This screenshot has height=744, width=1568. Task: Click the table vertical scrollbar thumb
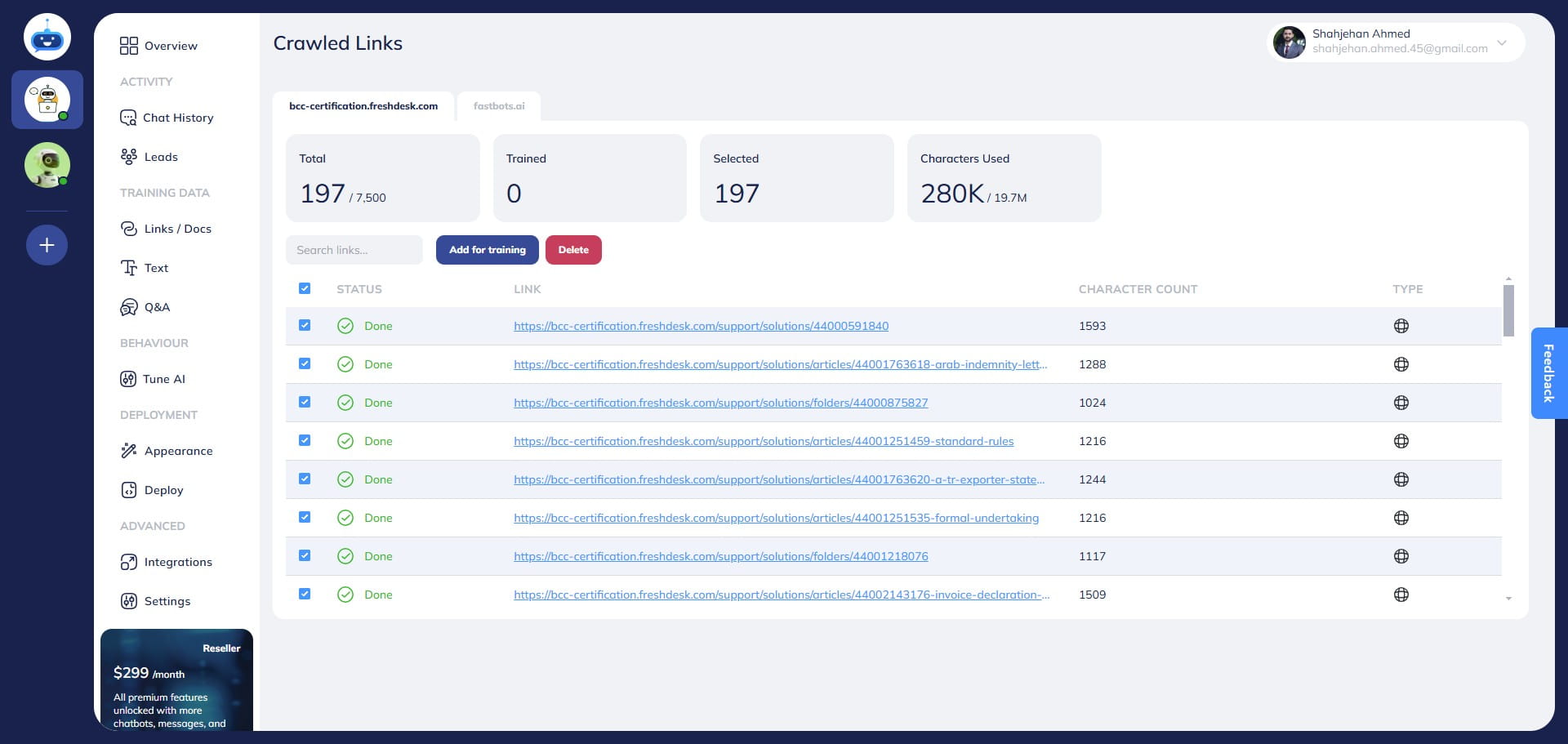[x=1508, y=310]
